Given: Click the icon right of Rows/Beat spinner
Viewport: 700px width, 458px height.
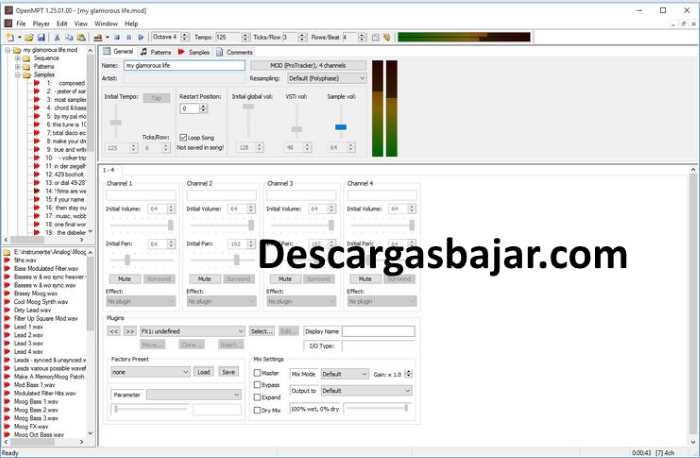Looking at the screenshot, I should click(375, 37).
